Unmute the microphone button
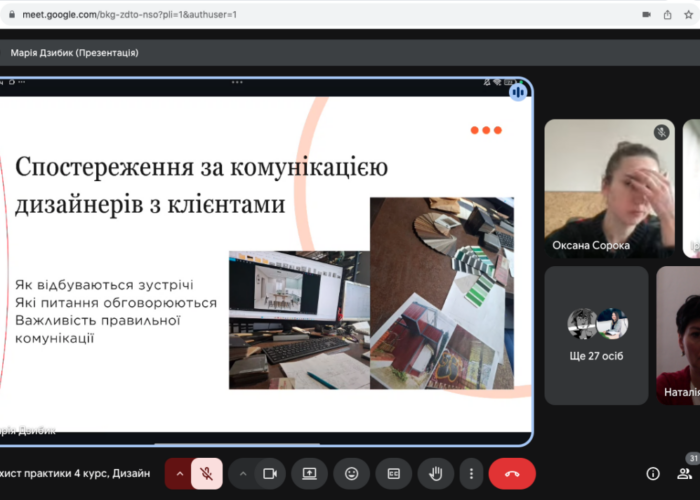Viewport: 700px width, 500px height. (x=207, y=473)
